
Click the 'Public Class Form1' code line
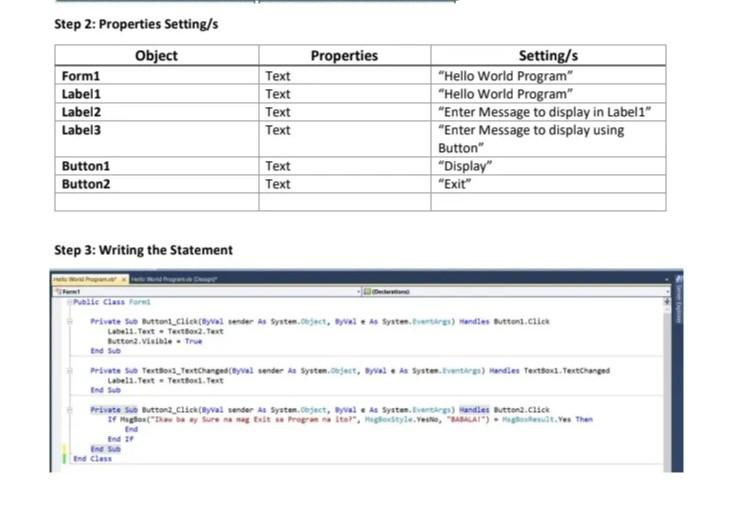112,302
